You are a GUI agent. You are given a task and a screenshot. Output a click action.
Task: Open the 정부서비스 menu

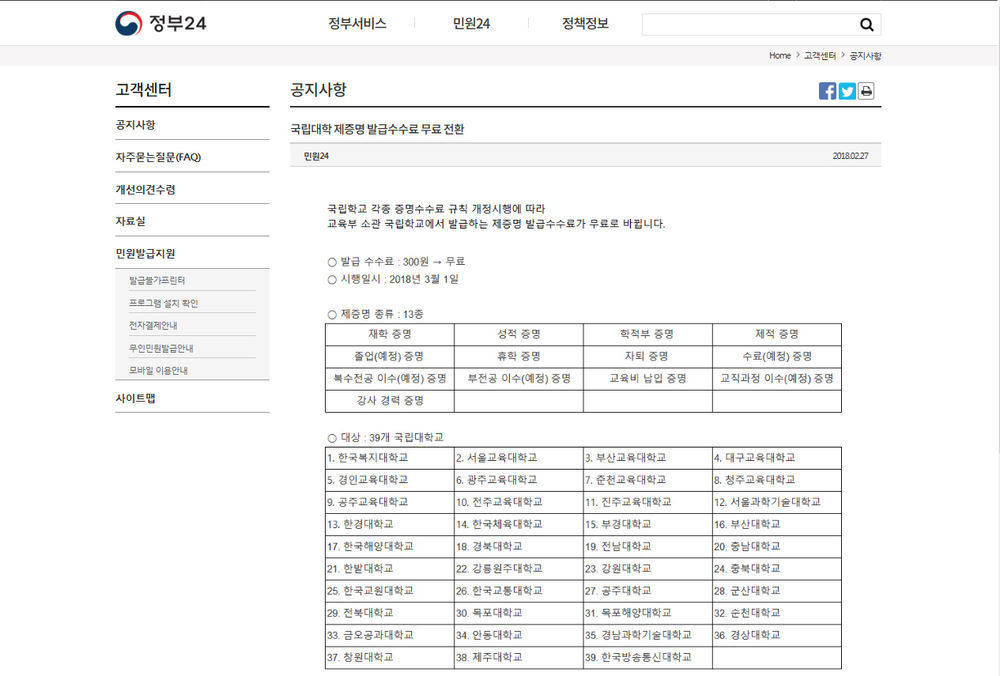point(357,24)
